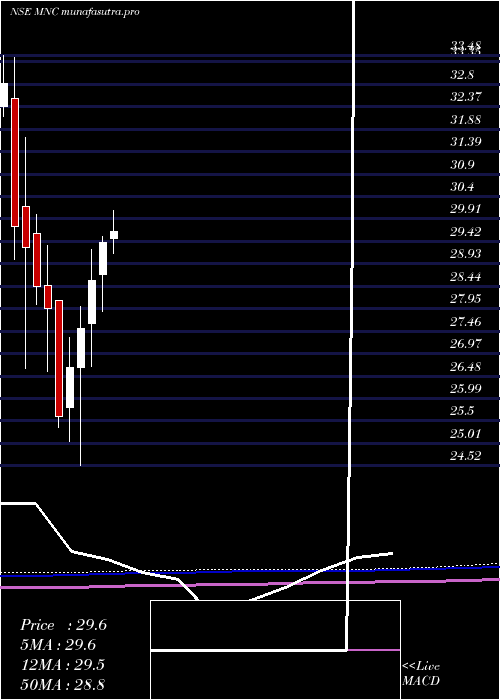Click the 'Price : 29.6' readout
Screen dimensions: 500x700
click(63, 625)
